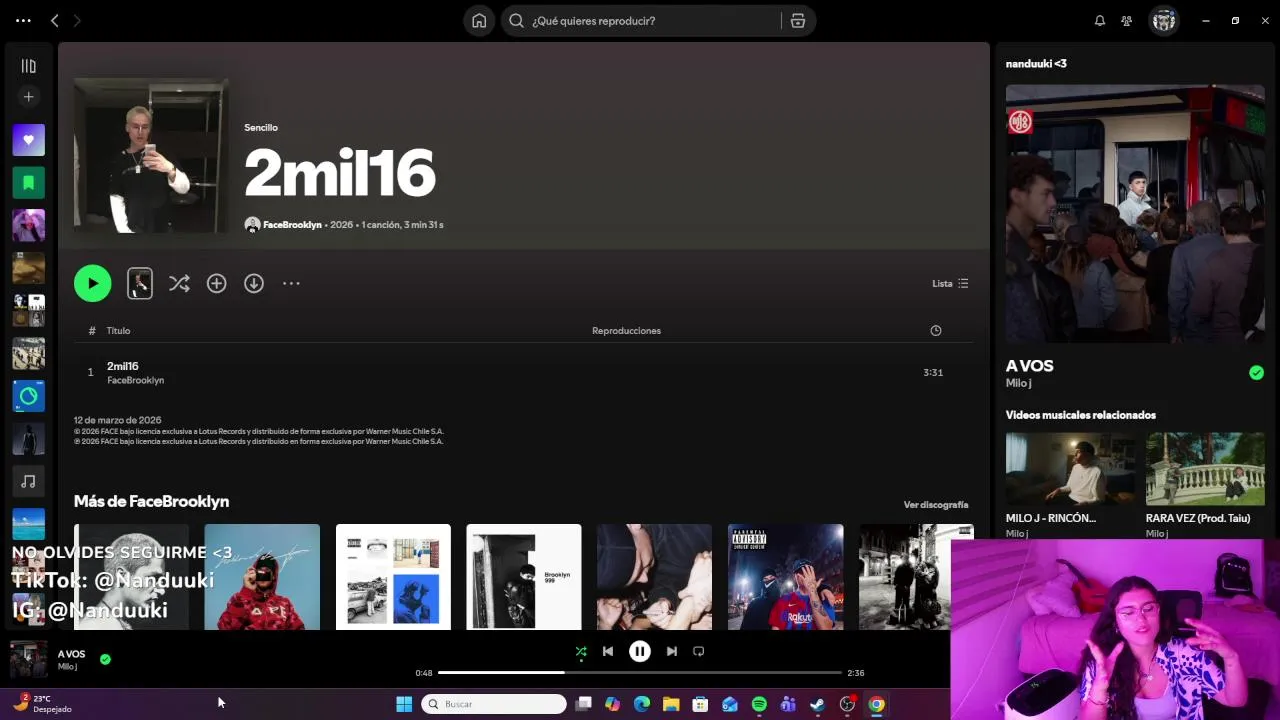Open the profile avatar menu
The image size is (1280, 720).
coord(1164,20)
